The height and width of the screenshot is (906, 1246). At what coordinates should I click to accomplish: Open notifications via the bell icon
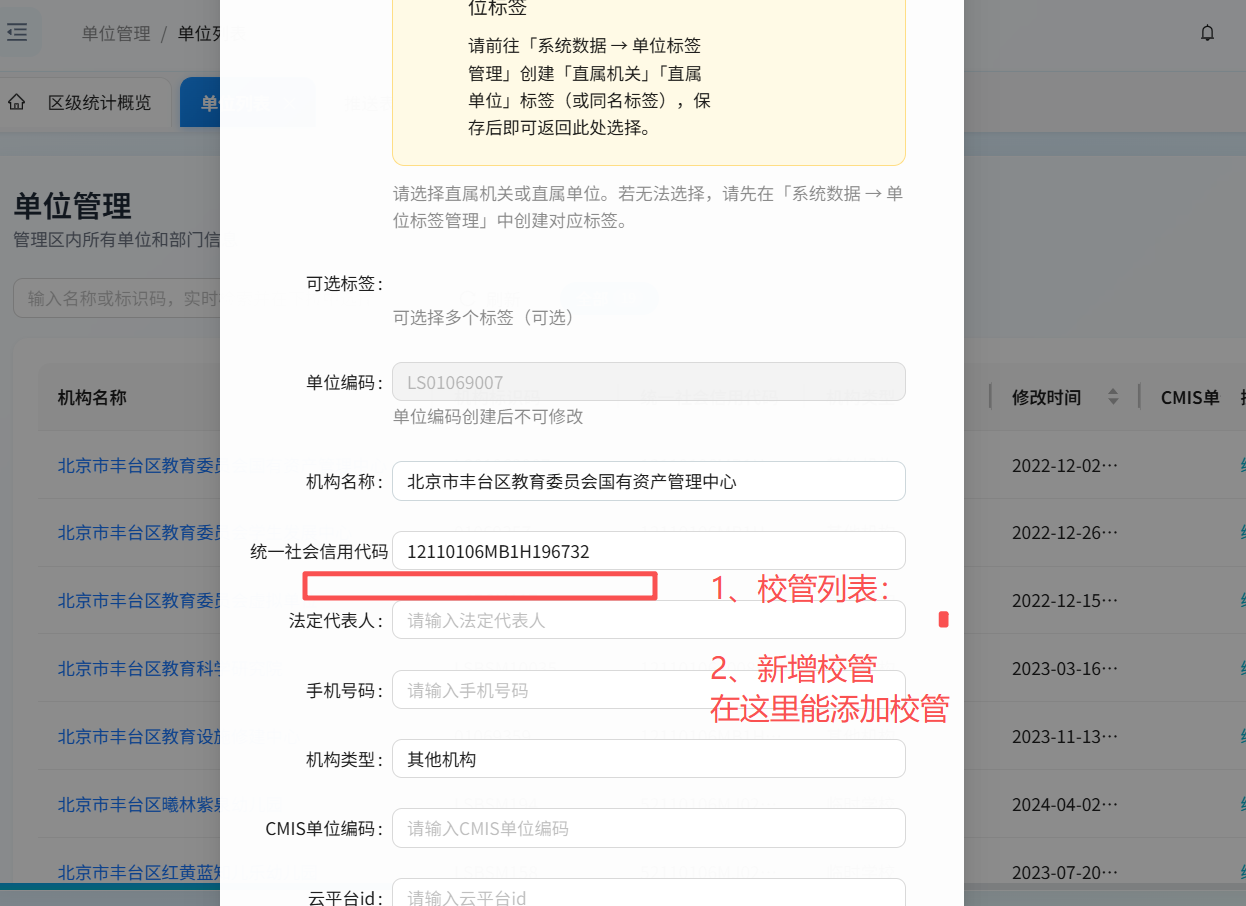point(1207,33)
